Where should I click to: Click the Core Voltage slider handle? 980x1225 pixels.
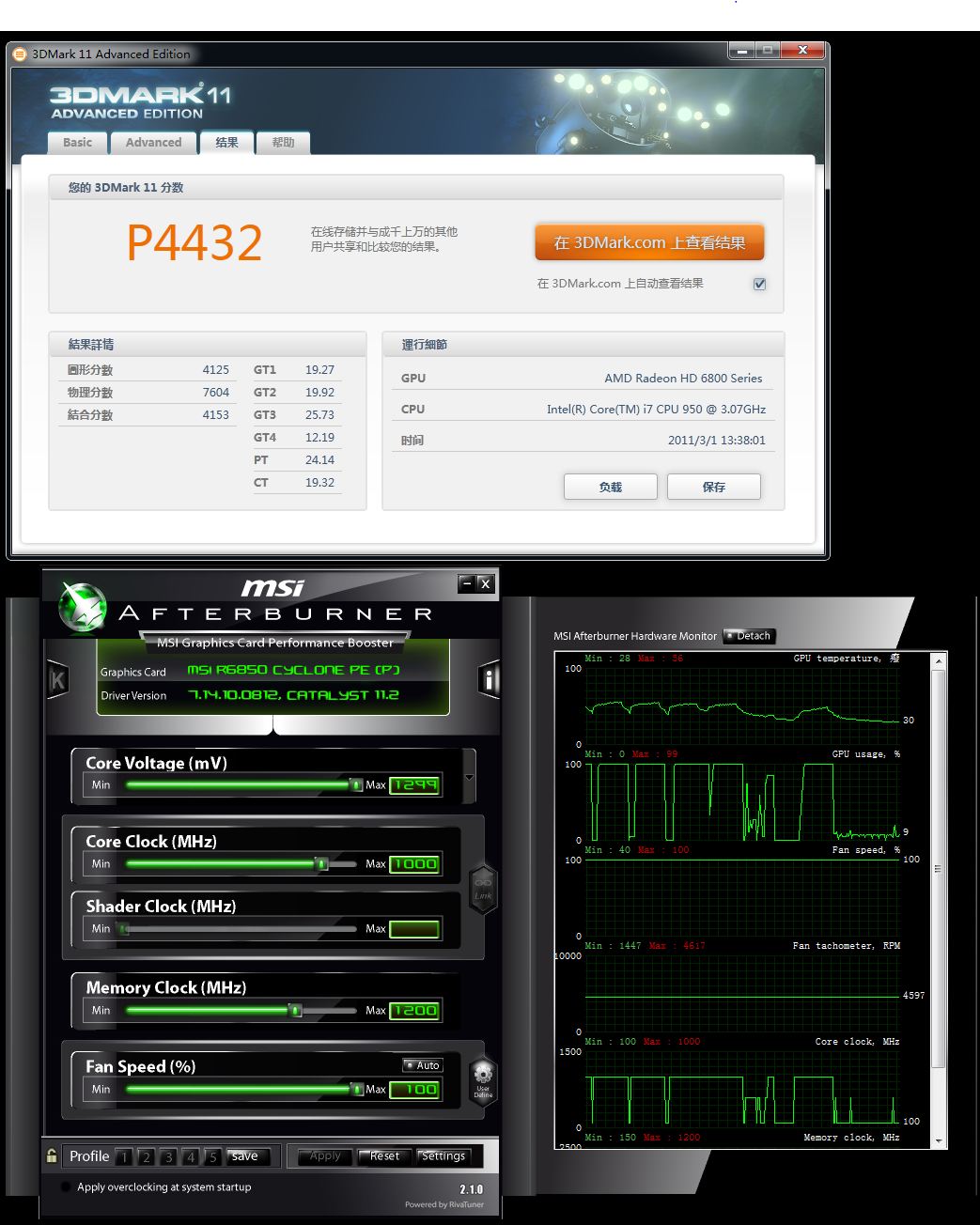click(356, 784)
